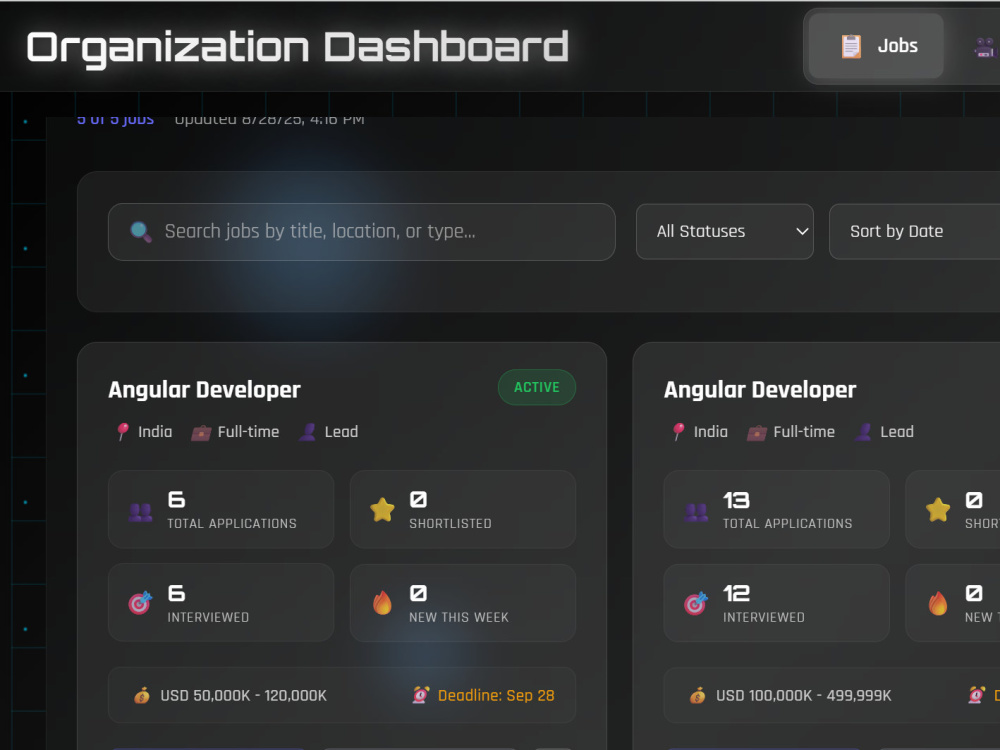The width and height of the screenshot is (1000, 750).
Task: Click the India pin icon on first card
Action: (x=122, y=432)
